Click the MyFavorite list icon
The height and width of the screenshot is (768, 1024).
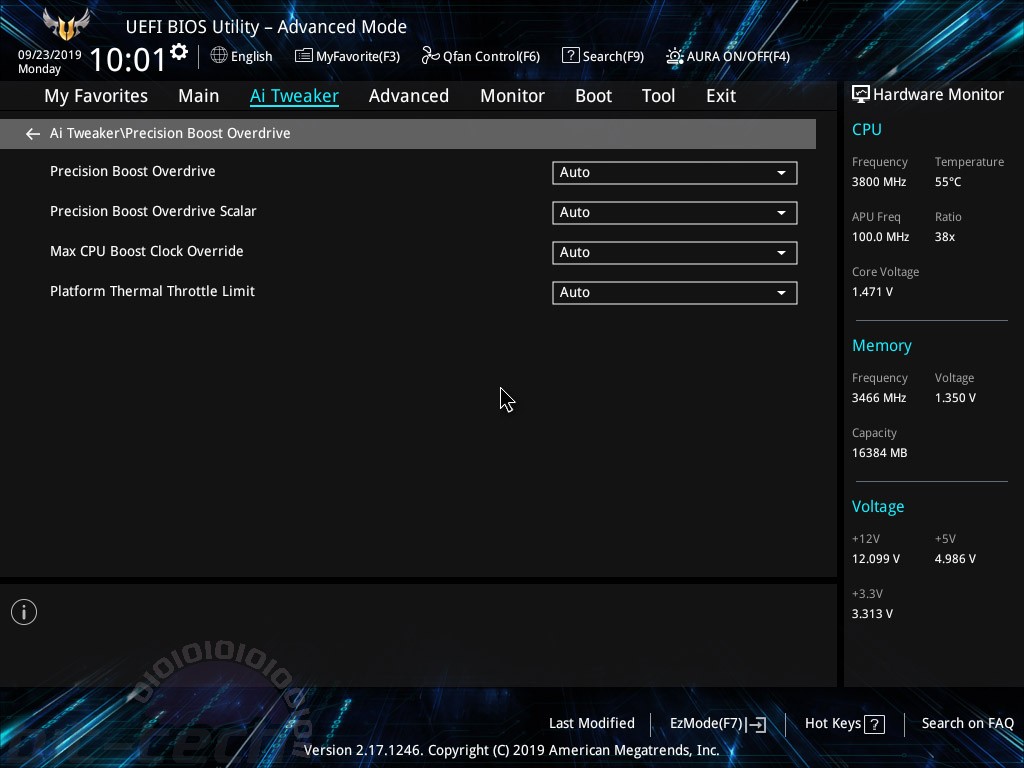[x=304, y=56]
